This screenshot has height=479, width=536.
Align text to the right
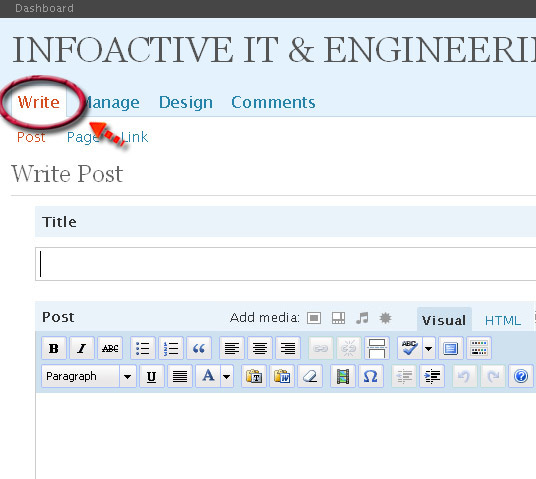[288, 348]
